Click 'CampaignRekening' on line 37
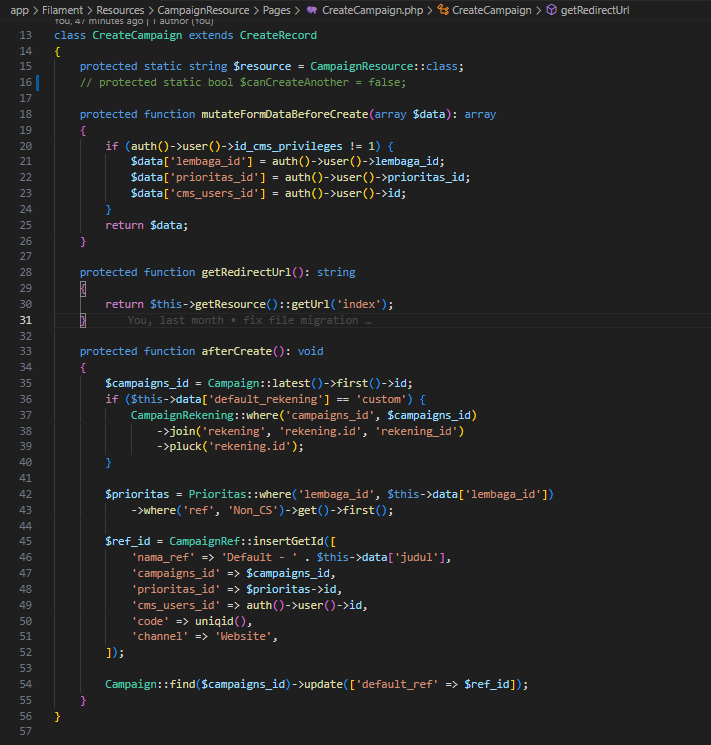711x745 pixels. point(182,415)
